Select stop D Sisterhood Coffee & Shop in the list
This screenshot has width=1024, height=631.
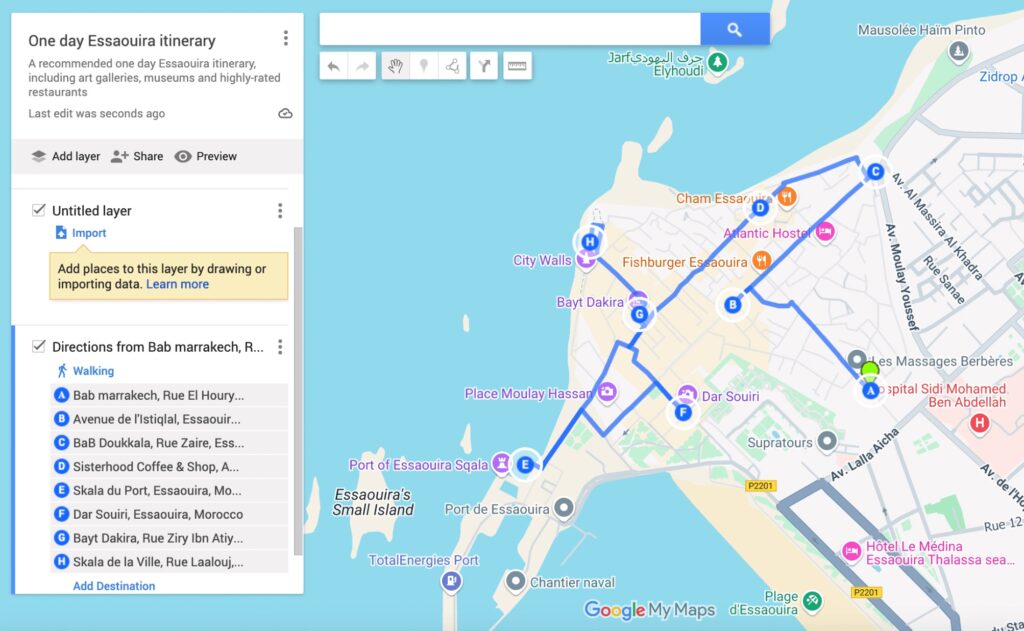pyautogui.click(x=169, y=467)
